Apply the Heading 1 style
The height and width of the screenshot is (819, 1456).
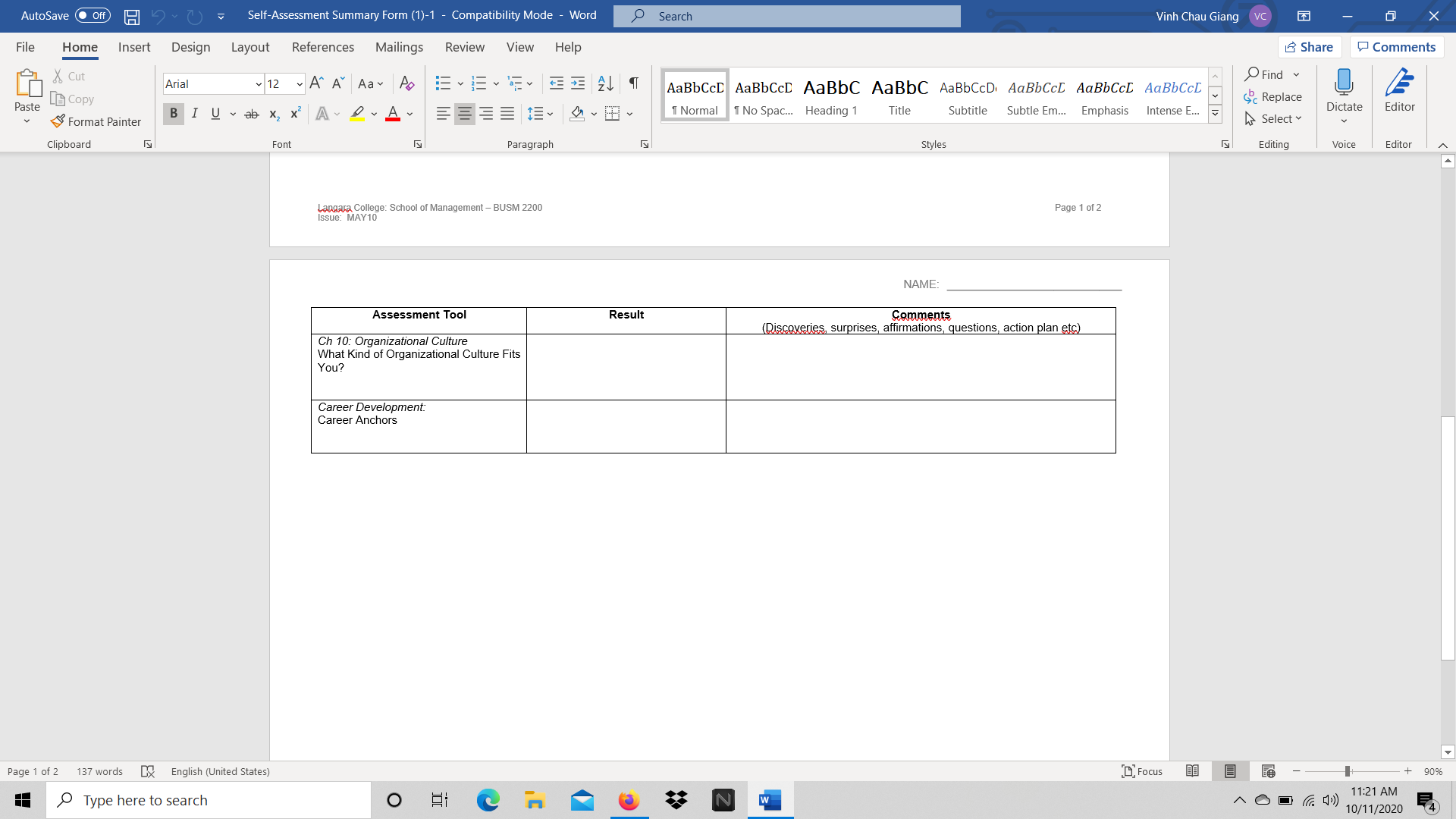click(x=831, y=96)
